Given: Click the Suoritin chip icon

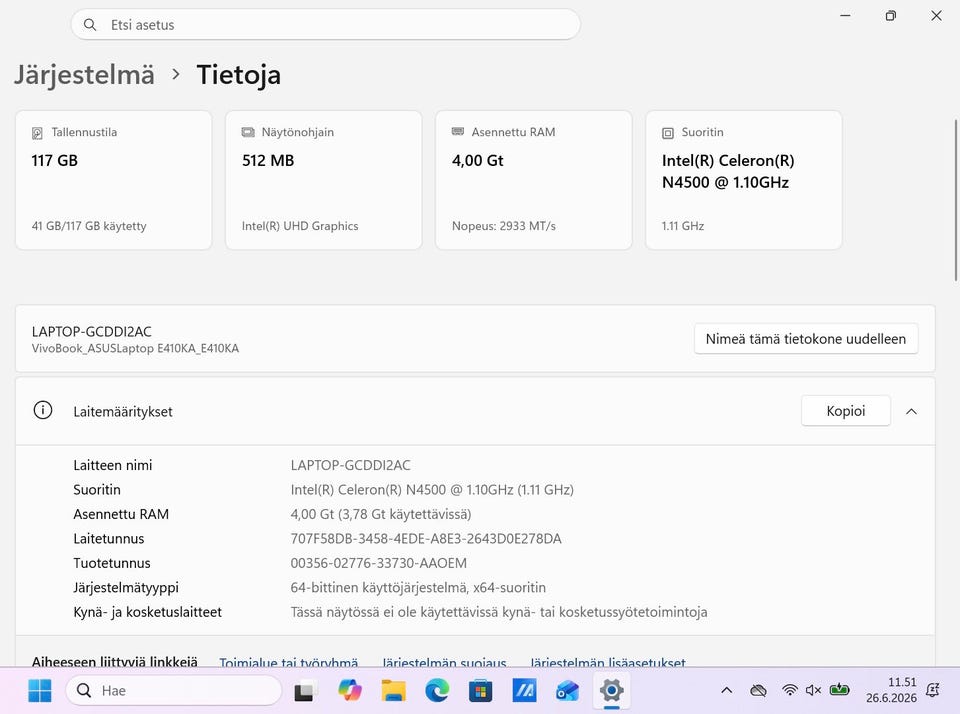Looking at the screenshot, I should [668, 133].
